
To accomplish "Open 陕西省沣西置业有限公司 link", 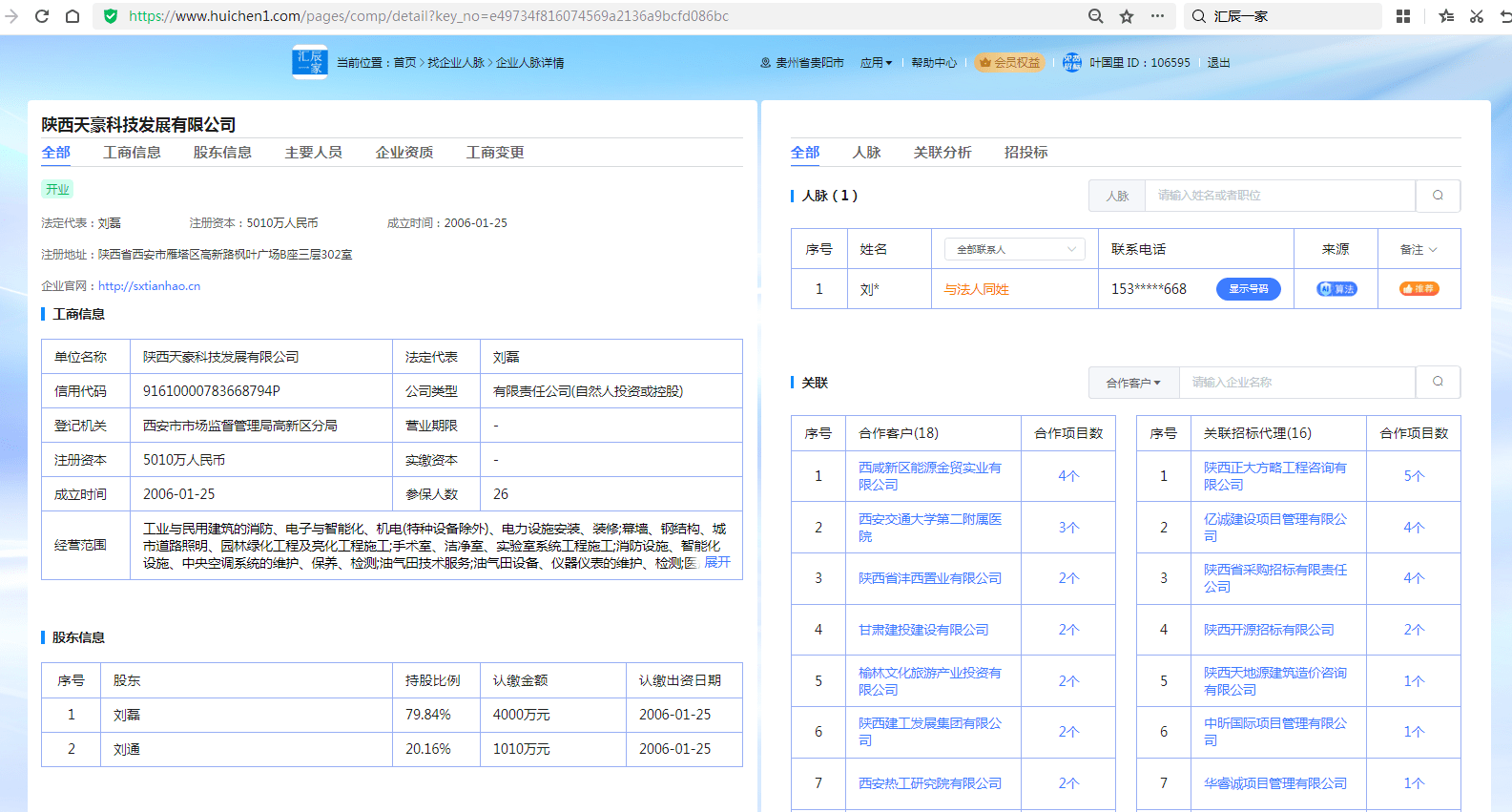I will tap(930, 578).
